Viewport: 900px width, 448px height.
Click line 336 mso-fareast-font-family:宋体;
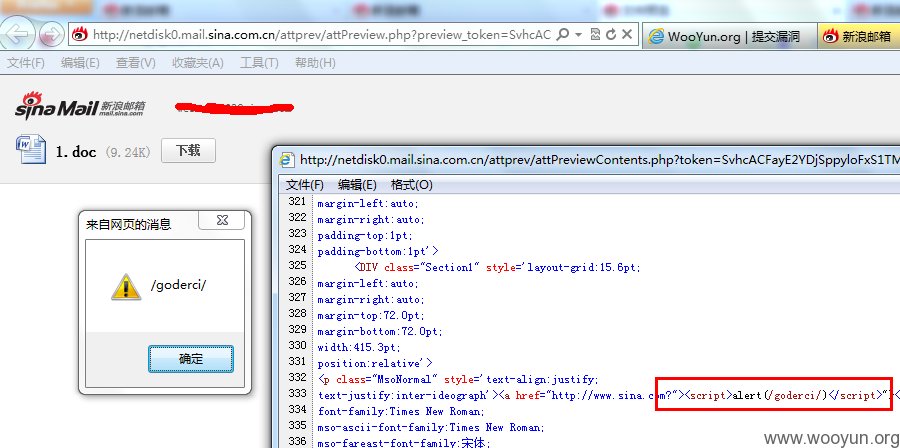tap(402, 442)
